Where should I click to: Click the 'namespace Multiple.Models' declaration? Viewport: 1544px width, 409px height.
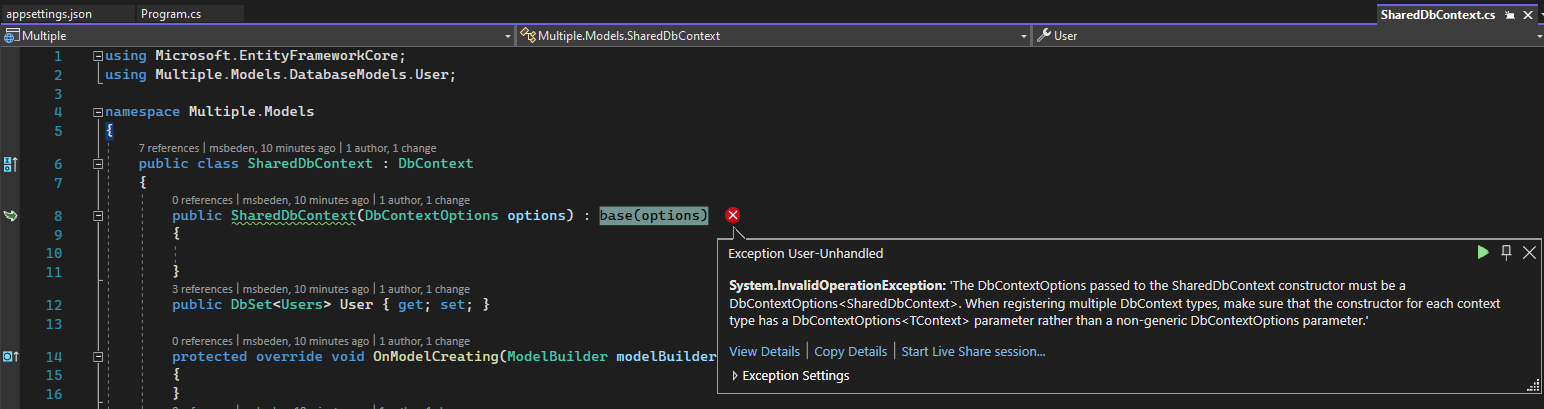coord(209,112)
